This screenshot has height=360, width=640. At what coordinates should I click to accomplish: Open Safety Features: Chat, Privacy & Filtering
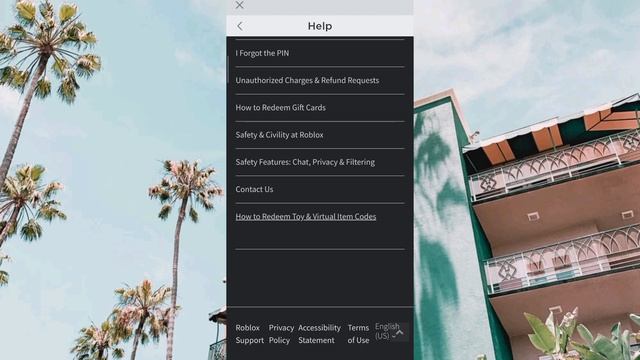tap(305, 162)
